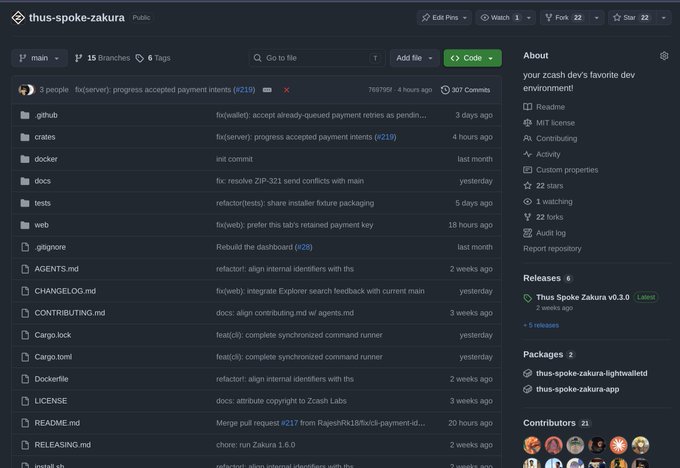Click the fifth contributor avatar with orange starburst
Image resolution: width=680 pixels, height=468 pixels.
[x=618, y=445]
